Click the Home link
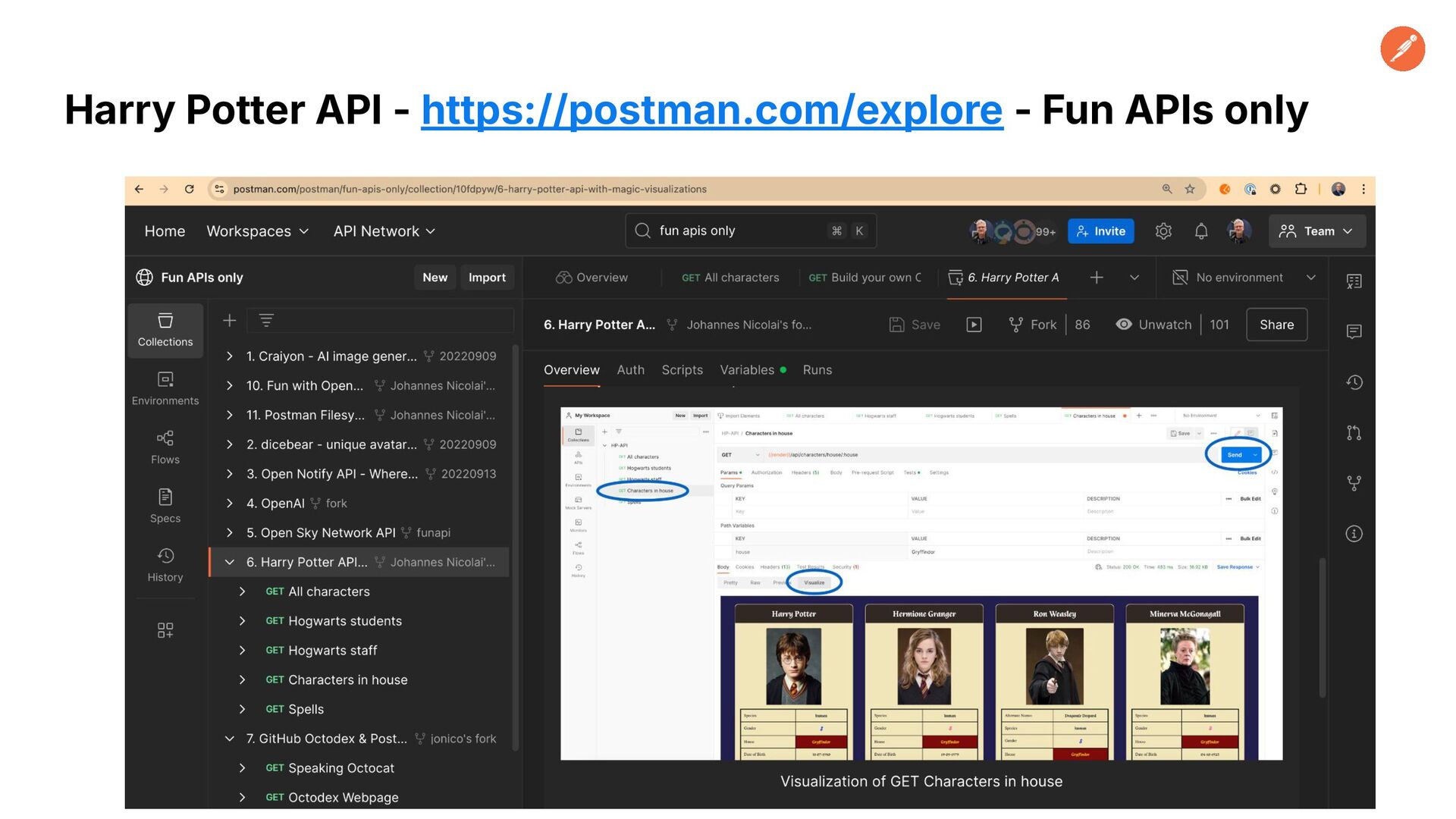1456x819 pixels. tap(165, 231)
